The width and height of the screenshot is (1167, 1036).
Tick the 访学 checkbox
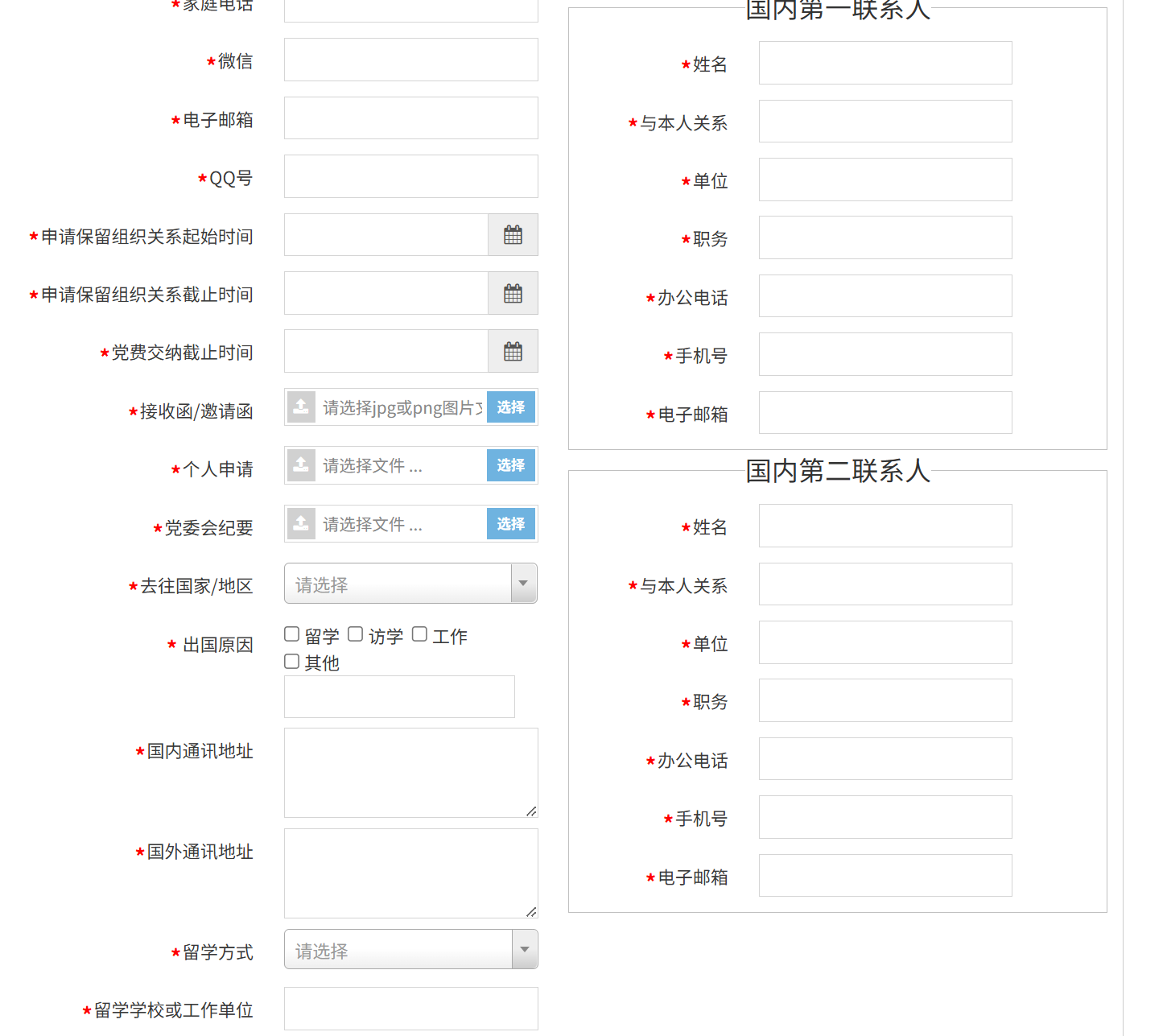point(356,635)
